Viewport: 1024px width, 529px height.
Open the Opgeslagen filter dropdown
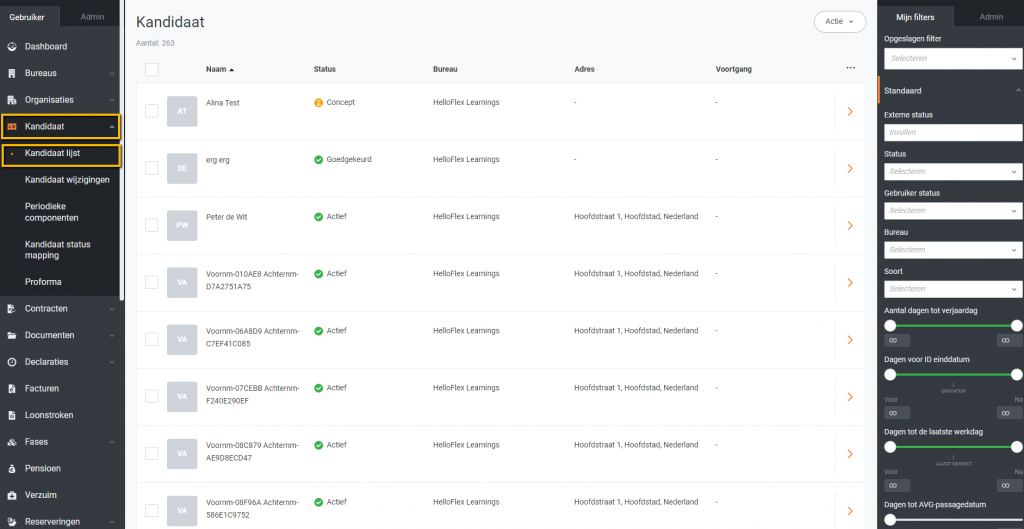[951, 59]
